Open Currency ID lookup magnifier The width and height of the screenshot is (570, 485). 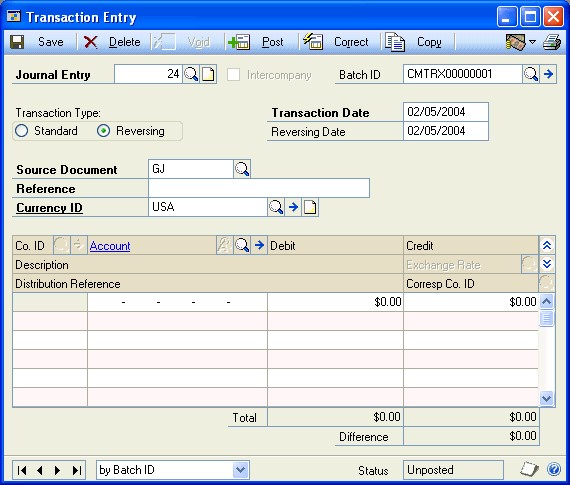276,207
